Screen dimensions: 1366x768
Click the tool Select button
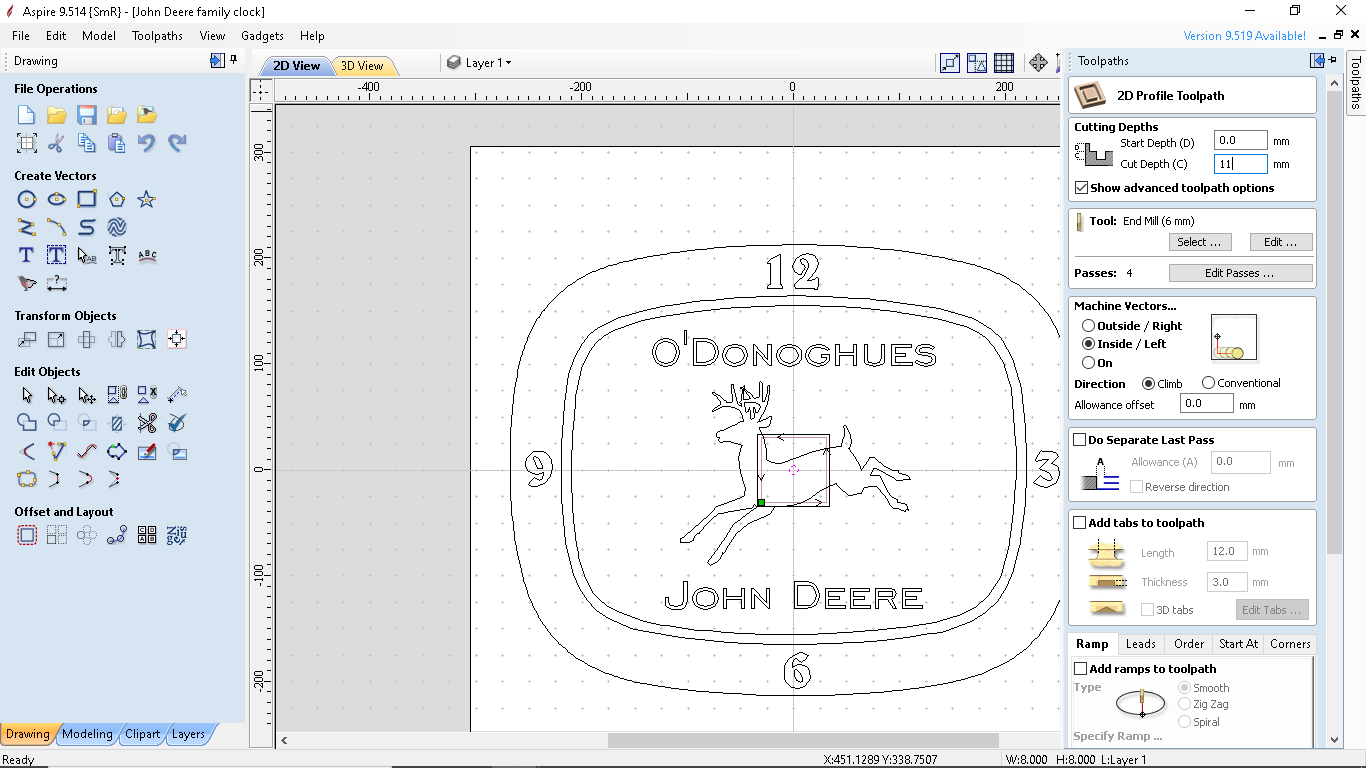point(1199,241)
